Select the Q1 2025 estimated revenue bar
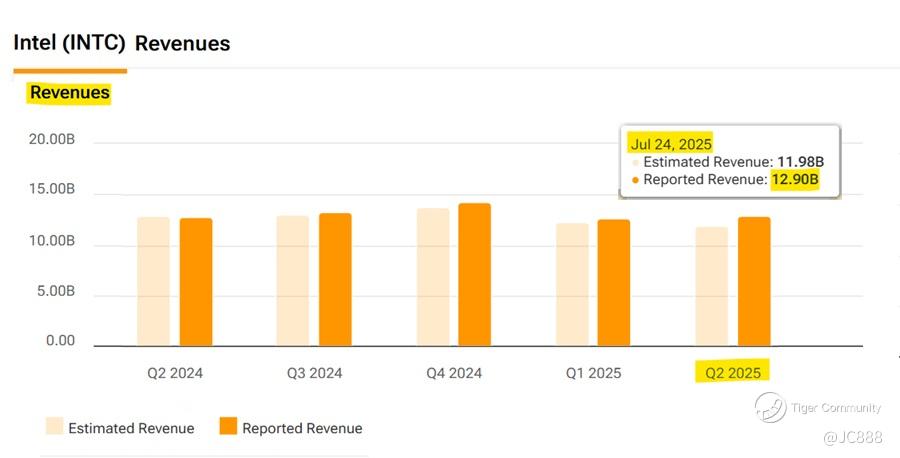Screen dimensions: 900x458 pos(572,285)
